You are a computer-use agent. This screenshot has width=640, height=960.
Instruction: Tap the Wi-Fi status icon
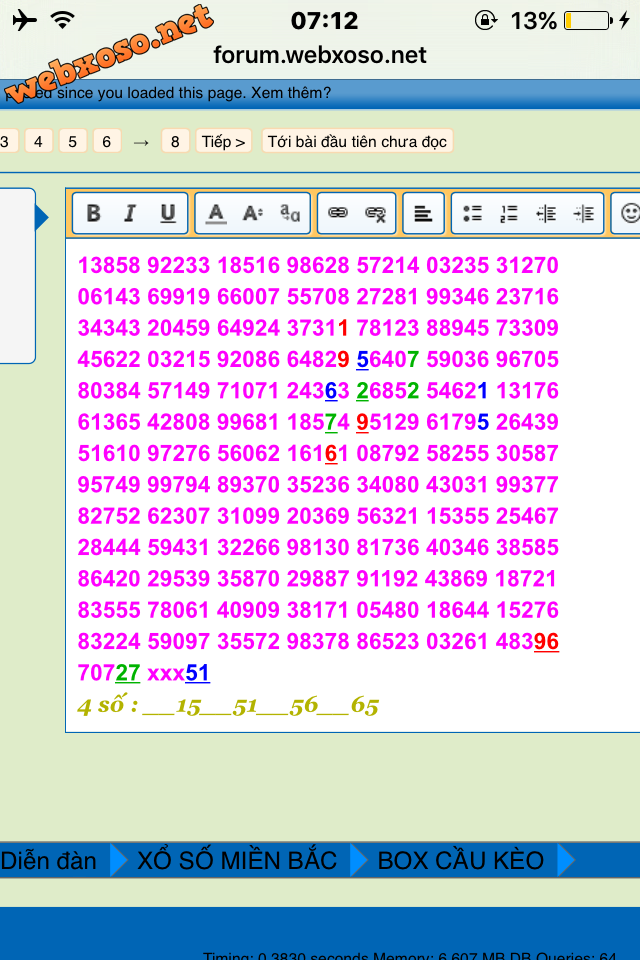[62, 20]
